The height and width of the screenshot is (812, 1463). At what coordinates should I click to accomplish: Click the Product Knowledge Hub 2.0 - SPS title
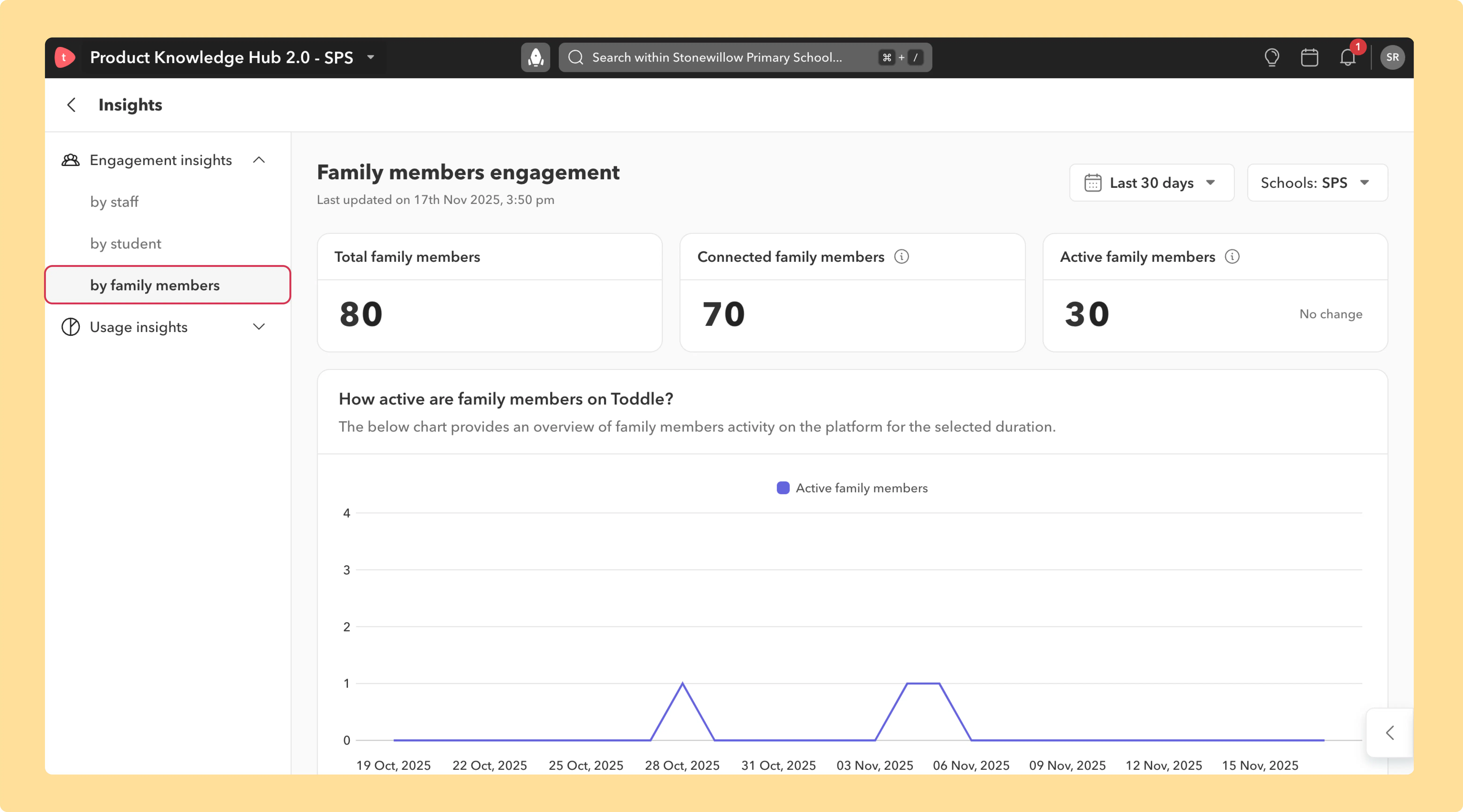pos(222,57)
